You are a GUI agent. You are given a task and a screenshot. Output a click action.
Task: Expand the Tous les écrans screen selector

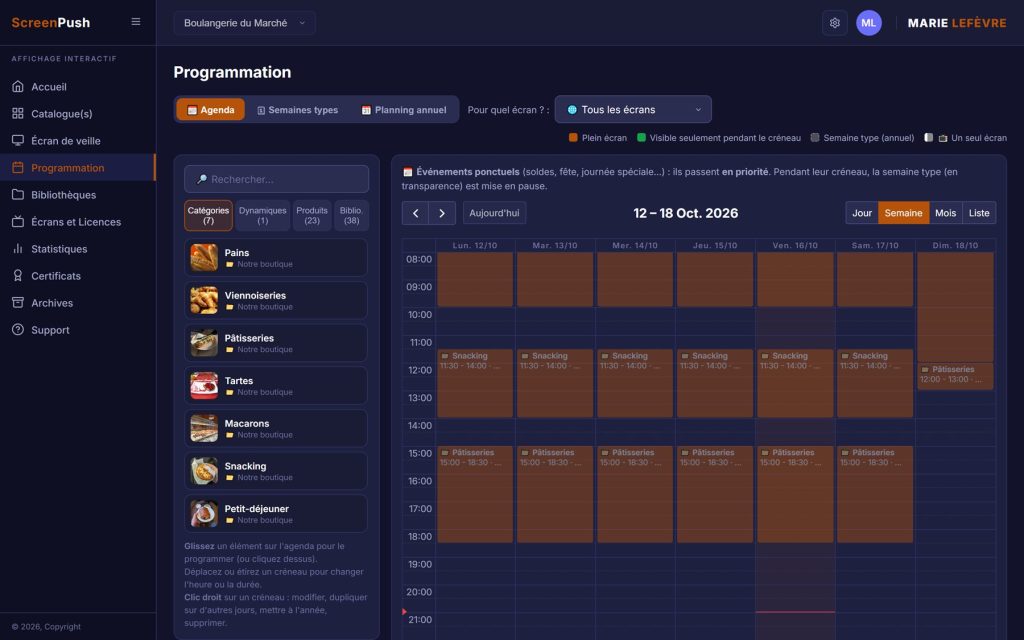coord(633,110)
